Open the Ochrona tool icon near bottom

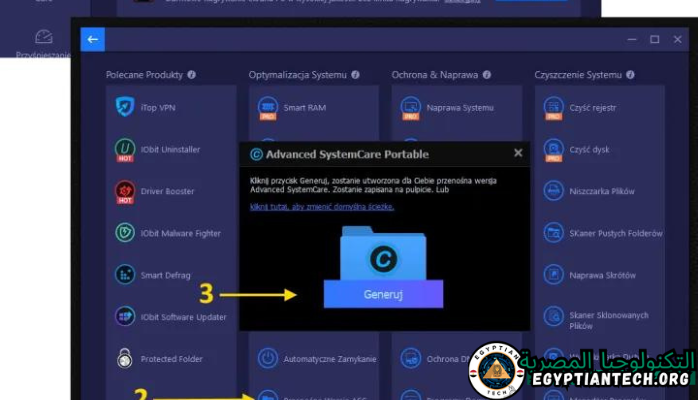[x=410, y=359]
